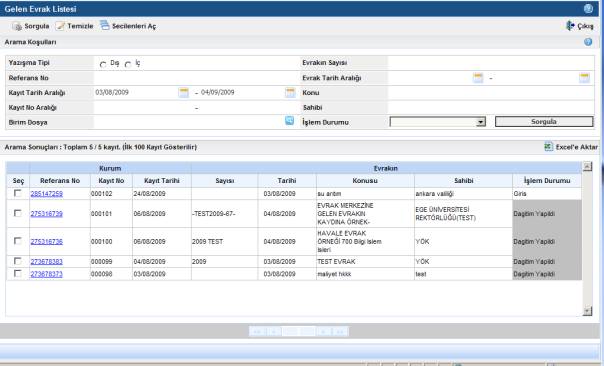Click the Referans No column header
Screen dimensions: 604x366
click(60, 181)
